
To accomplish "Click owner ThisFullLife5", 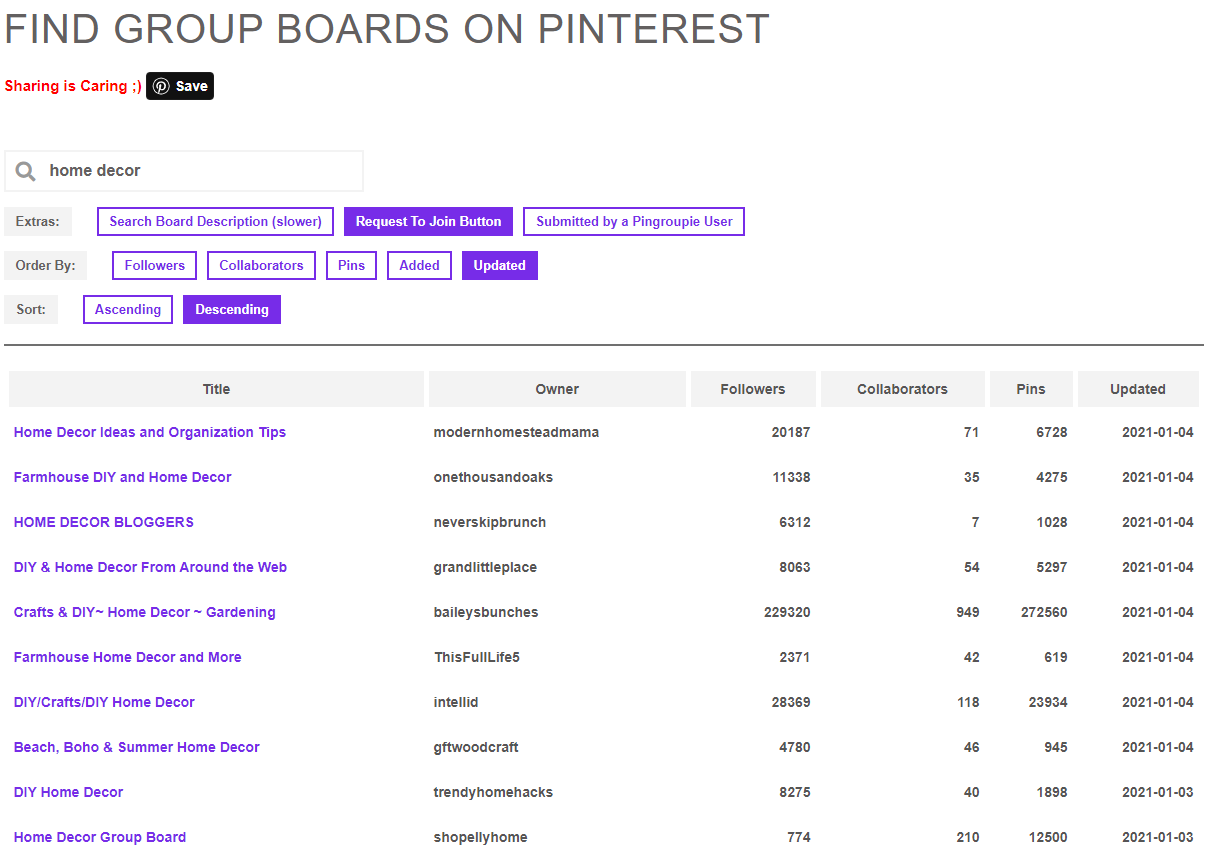I will [x=477, y=658].
